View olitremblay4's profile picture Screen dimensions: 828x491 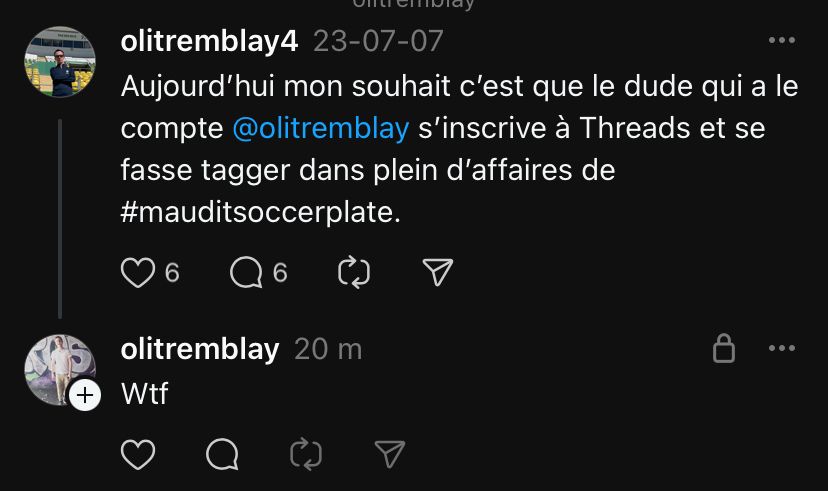[60, 62]
